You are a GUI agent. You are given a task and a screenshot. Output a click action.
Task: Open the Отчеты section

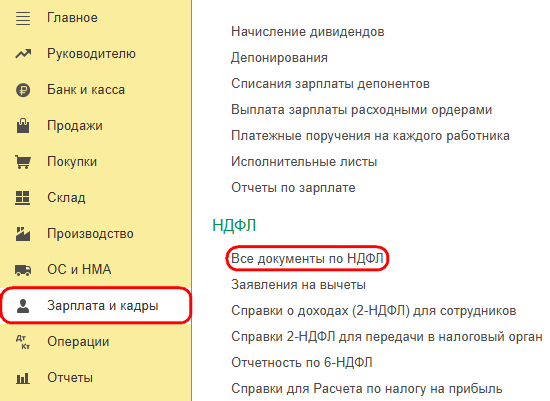point(70,378)
